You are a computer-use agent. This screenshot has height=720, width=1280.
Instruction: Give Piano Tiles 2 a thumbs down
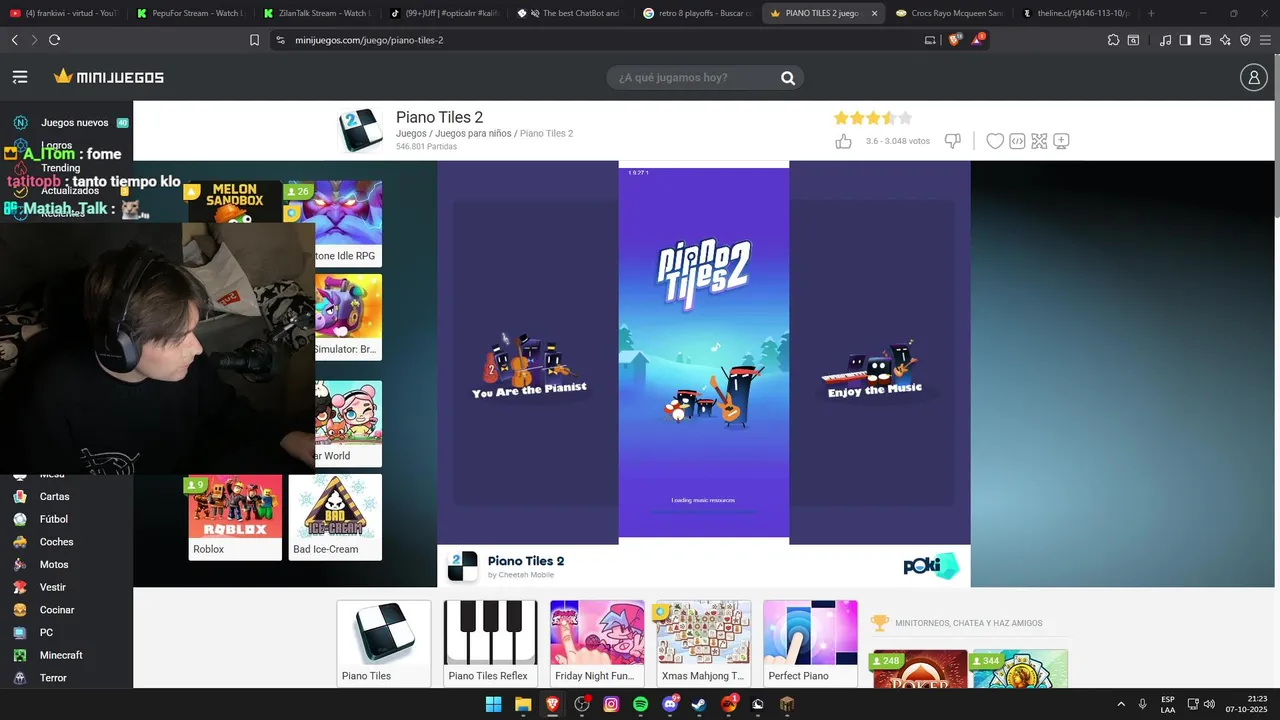[952, 141]
